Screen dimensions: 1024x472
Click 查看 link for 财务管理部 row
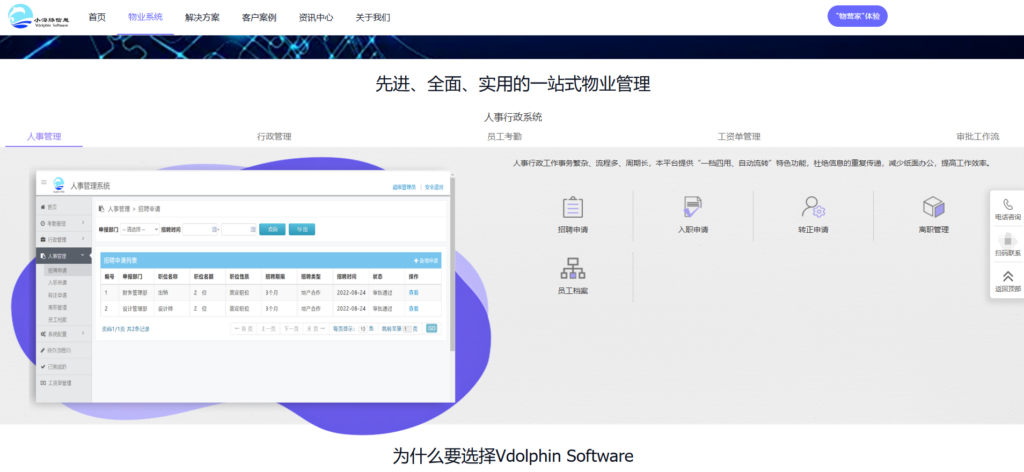(x=413, y=293)
